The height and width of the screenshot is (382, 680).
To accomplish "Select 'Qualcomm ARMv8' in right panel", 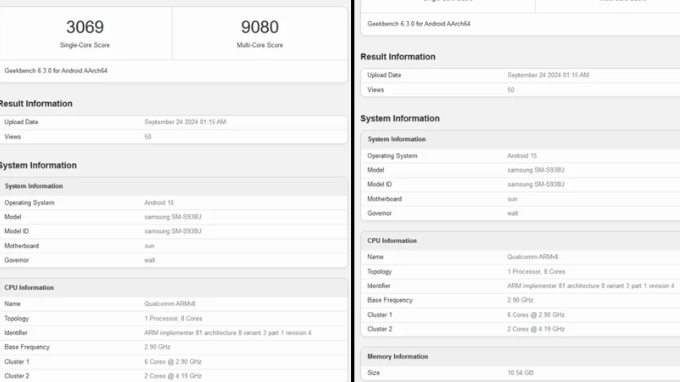I will pyautogui.click(x=533, y=257).
